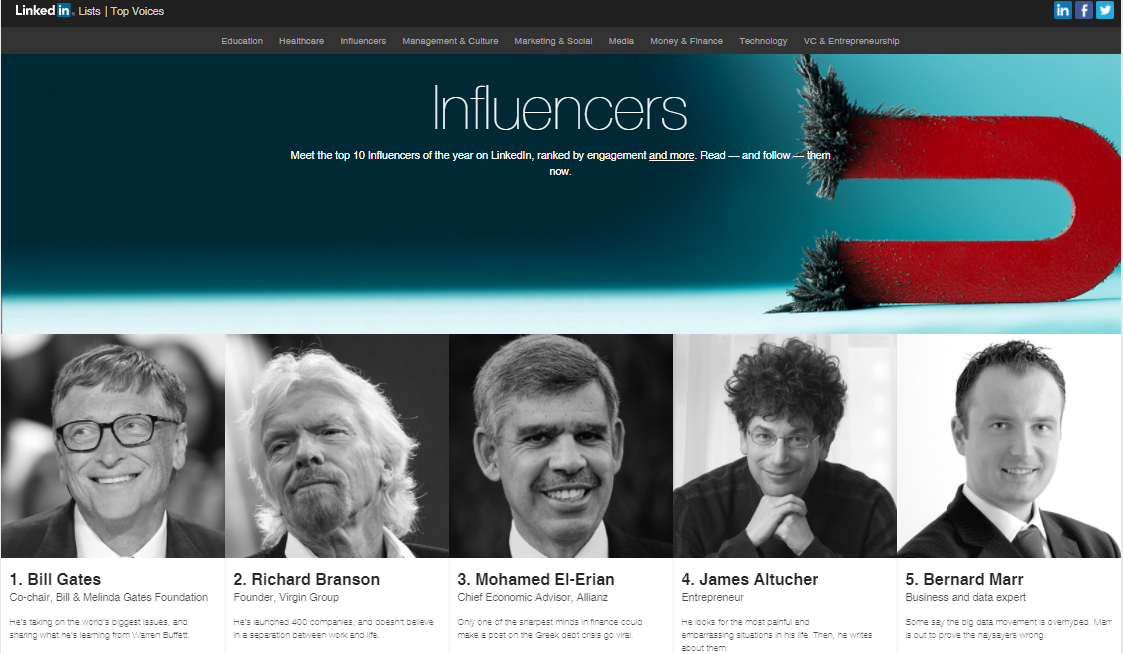Viewport: 1123px width, 654px height.
Task: Select James Altucher's portrait
Action: [785, 446]
